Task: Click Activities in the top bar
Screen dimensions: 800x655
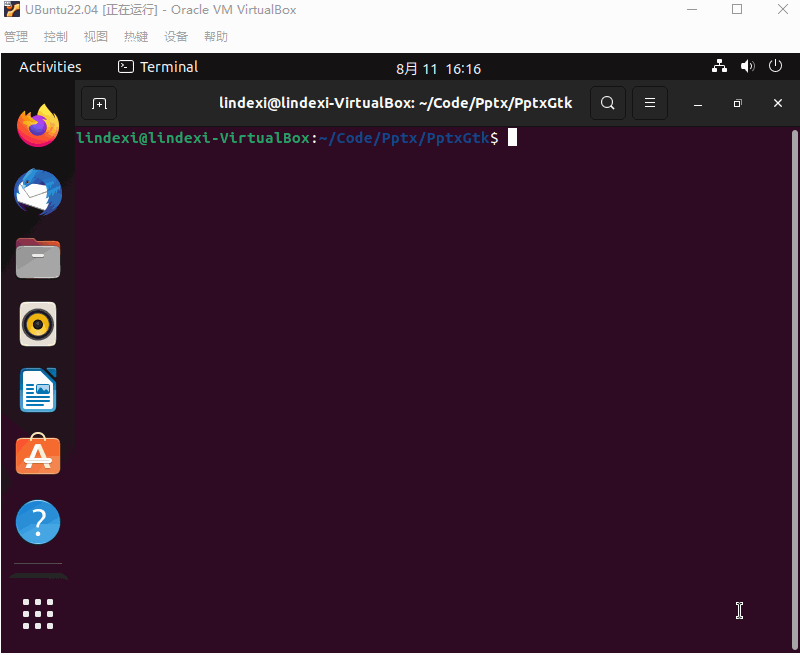Action: 50,67
